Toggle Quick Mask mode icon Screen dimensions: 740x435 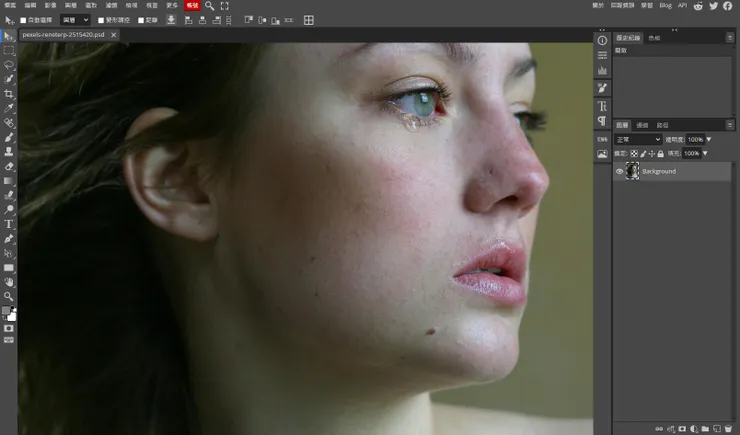click(x=9, y=328)
